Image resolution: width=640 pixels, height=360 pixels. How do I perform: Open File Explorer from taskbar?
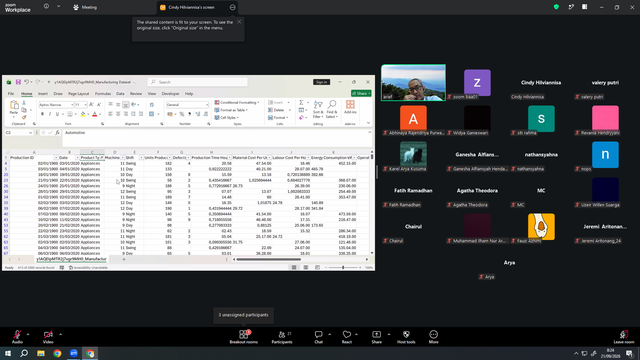coord(41,353)
